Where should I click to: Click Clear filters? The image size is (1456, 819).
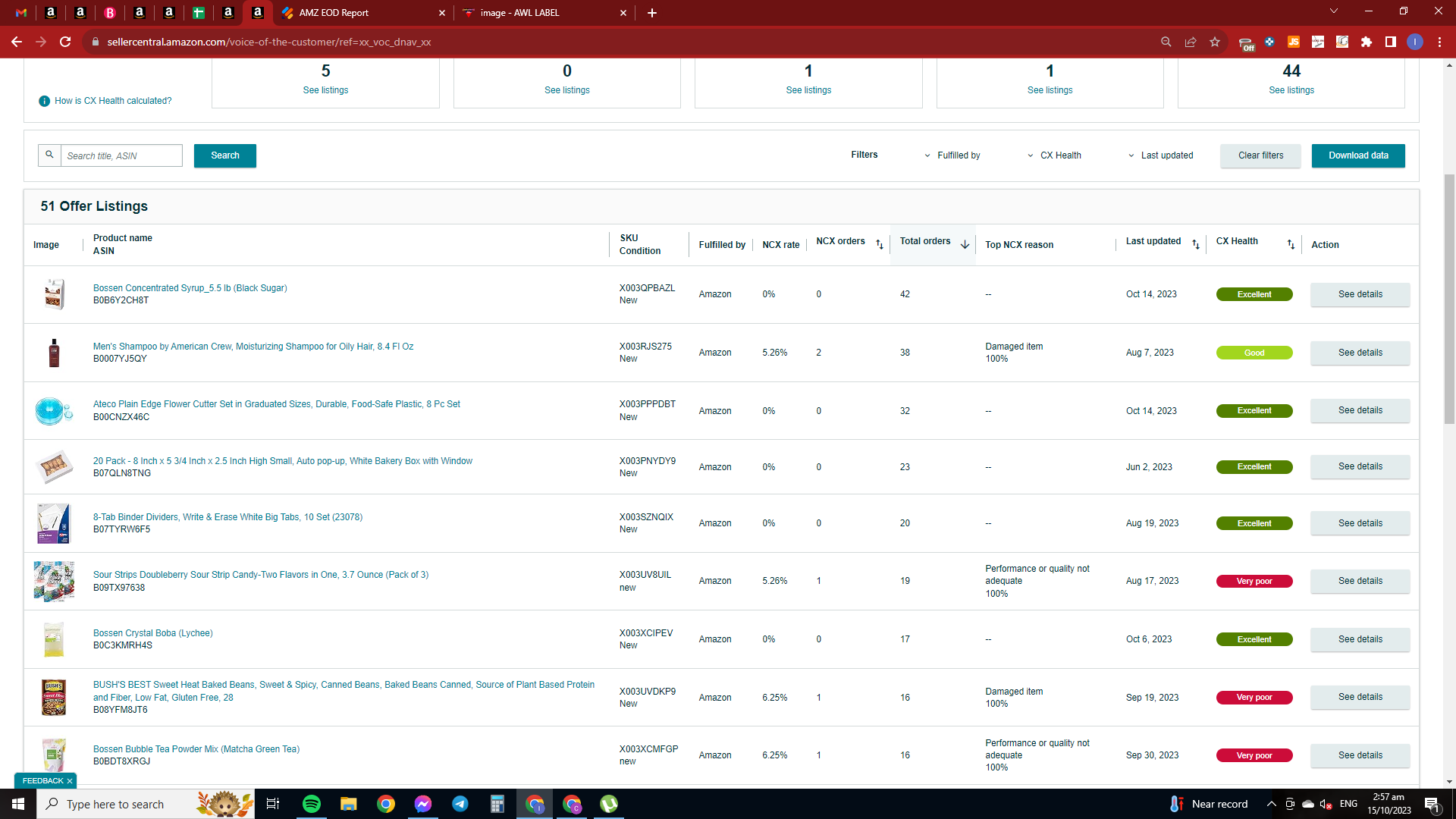[1260, 155]
